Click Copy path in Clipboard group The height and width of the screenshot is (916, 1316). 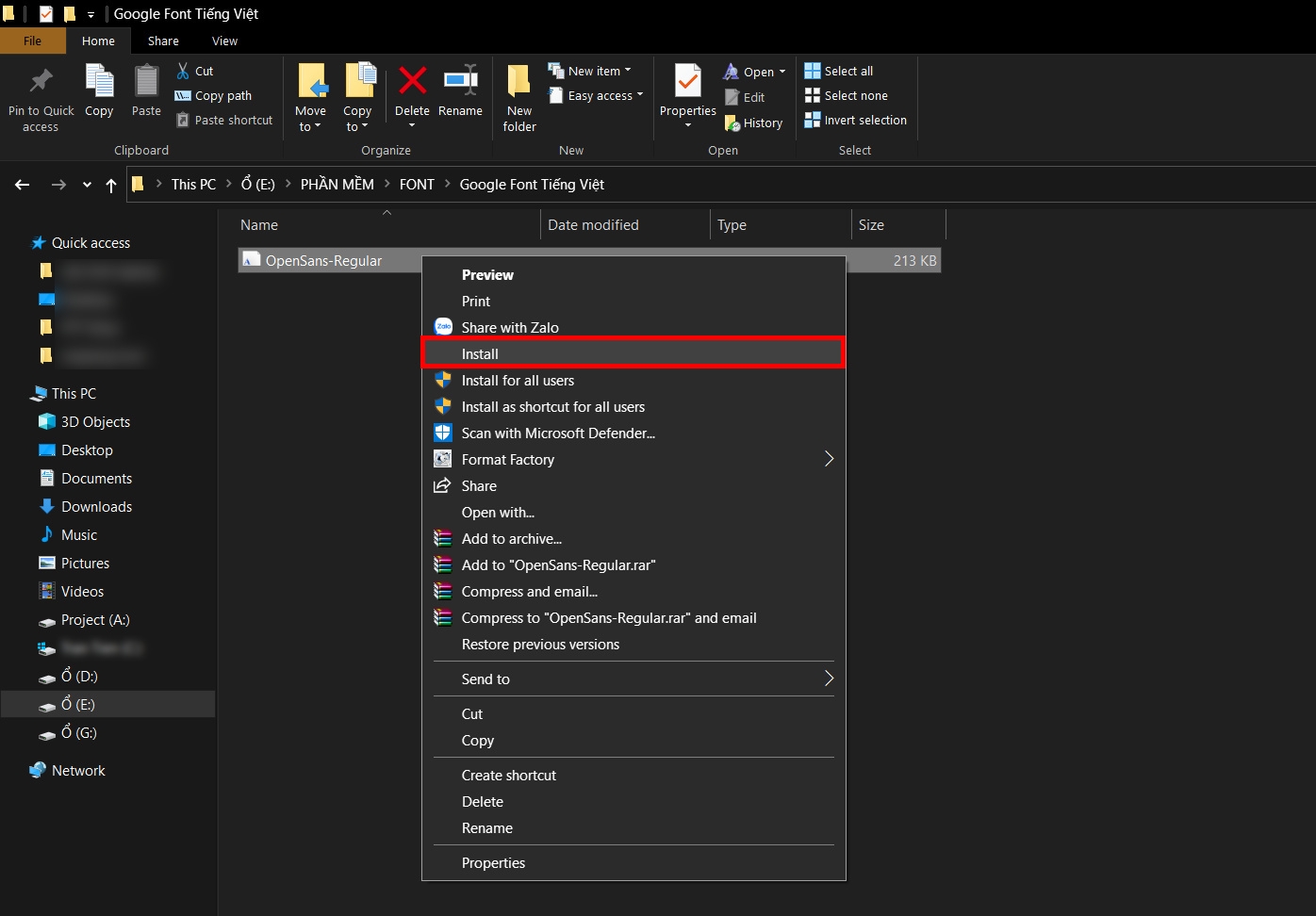pyautogui.click(x=213, y=95)
